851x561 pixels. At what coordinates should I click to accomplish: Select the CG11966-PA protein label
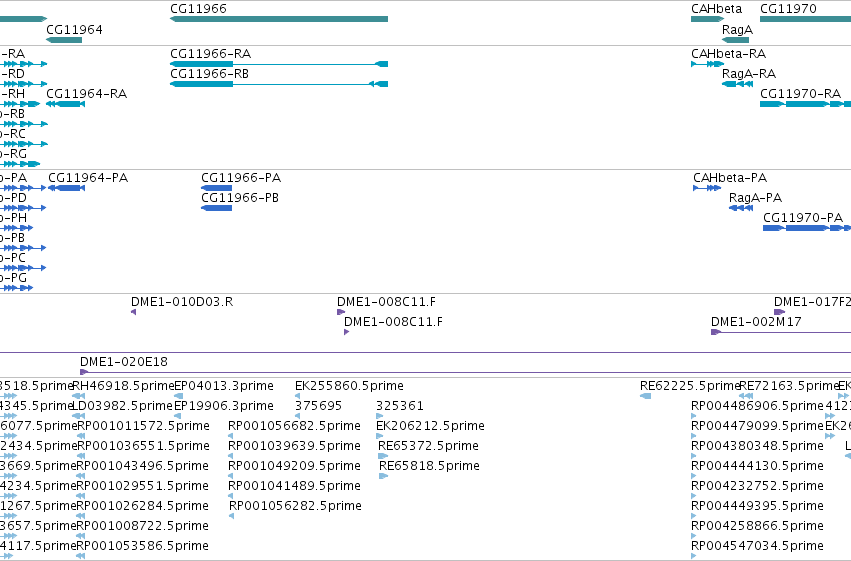241,178
